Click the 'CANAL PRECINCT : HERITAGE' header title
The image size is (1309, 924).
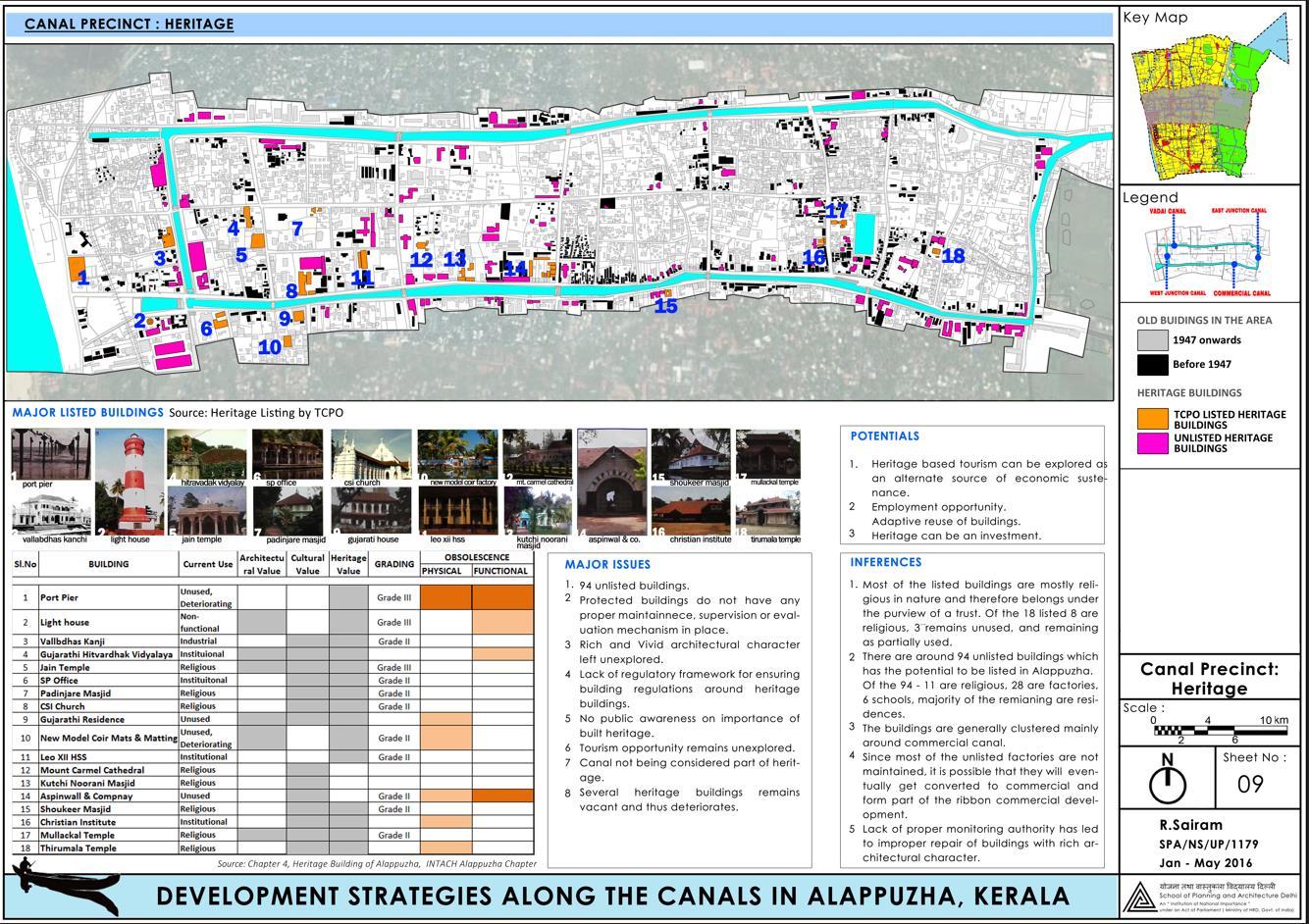pos(129,24)
